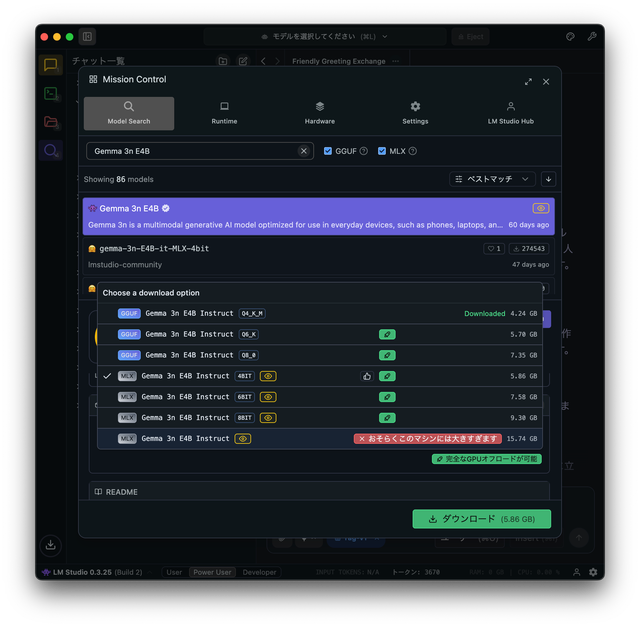The width and height of the screenshot is (640, 627).
Task: Expand Mission Control to full screen
Action: [528, 81]
